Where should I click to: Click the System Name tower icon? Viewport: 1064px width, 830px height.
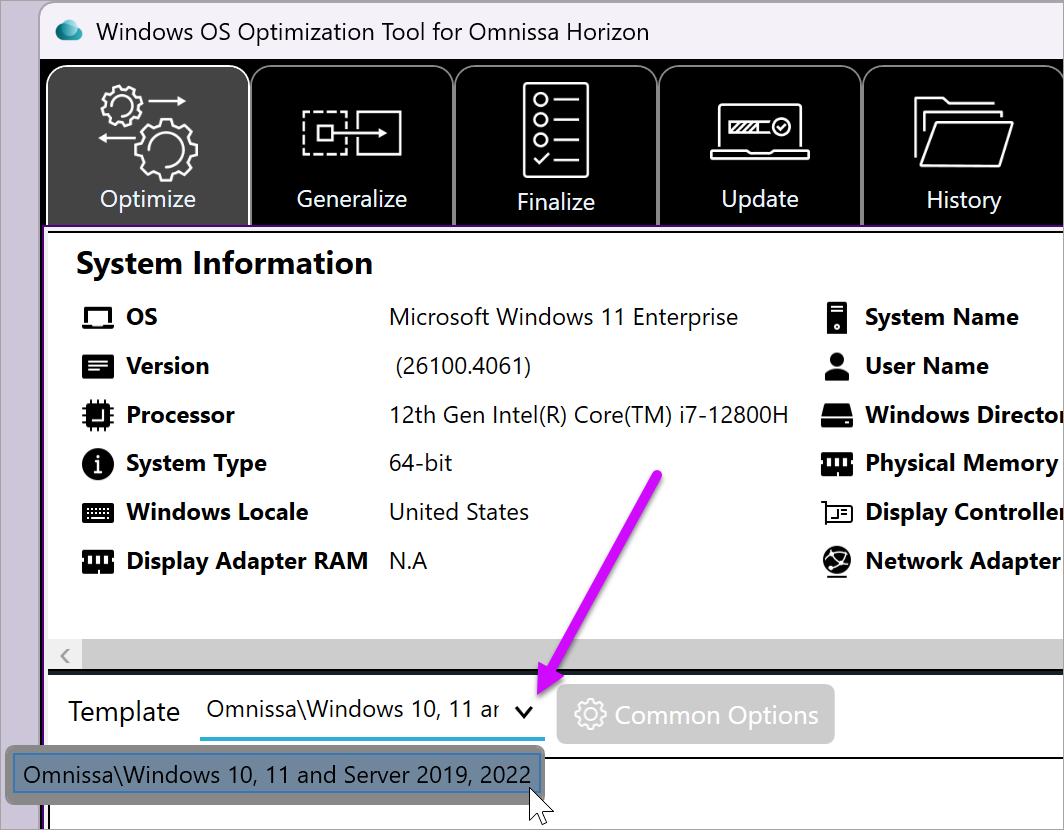pos(837,318)
